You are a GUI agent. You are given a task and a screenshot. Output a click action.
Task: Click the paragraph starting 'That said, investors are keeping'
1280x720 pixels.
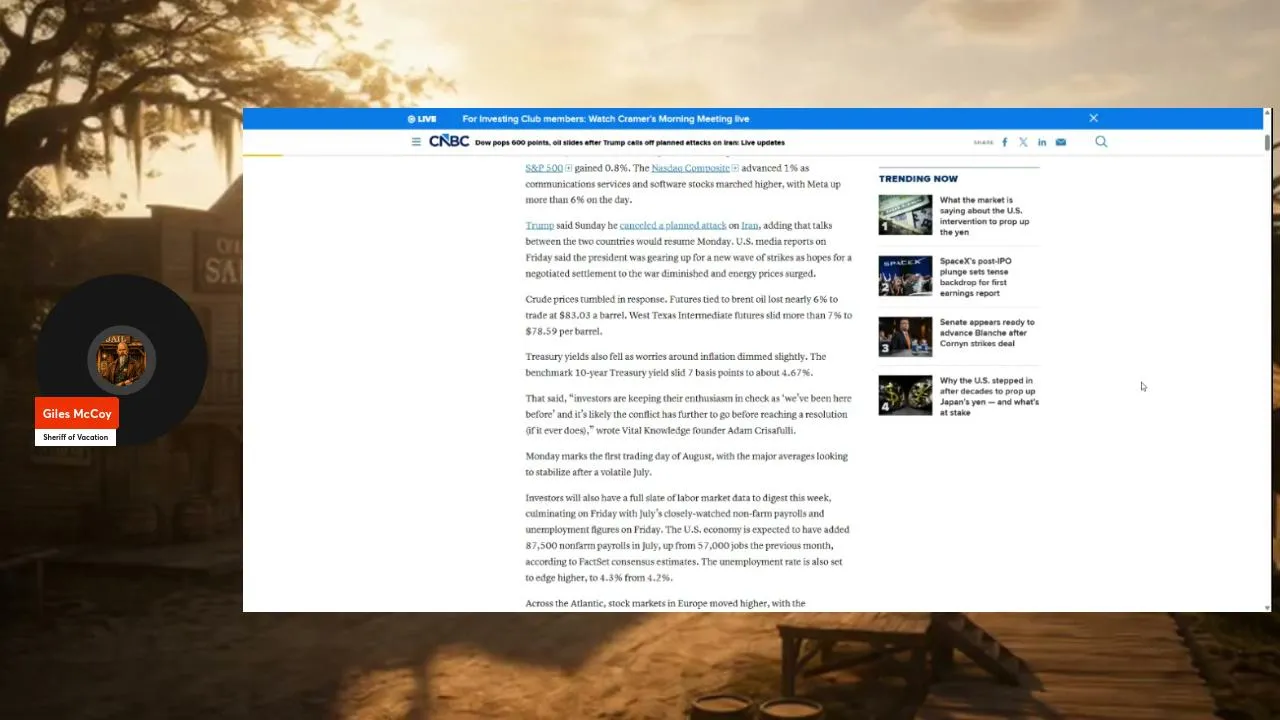[x=689, y=414]
